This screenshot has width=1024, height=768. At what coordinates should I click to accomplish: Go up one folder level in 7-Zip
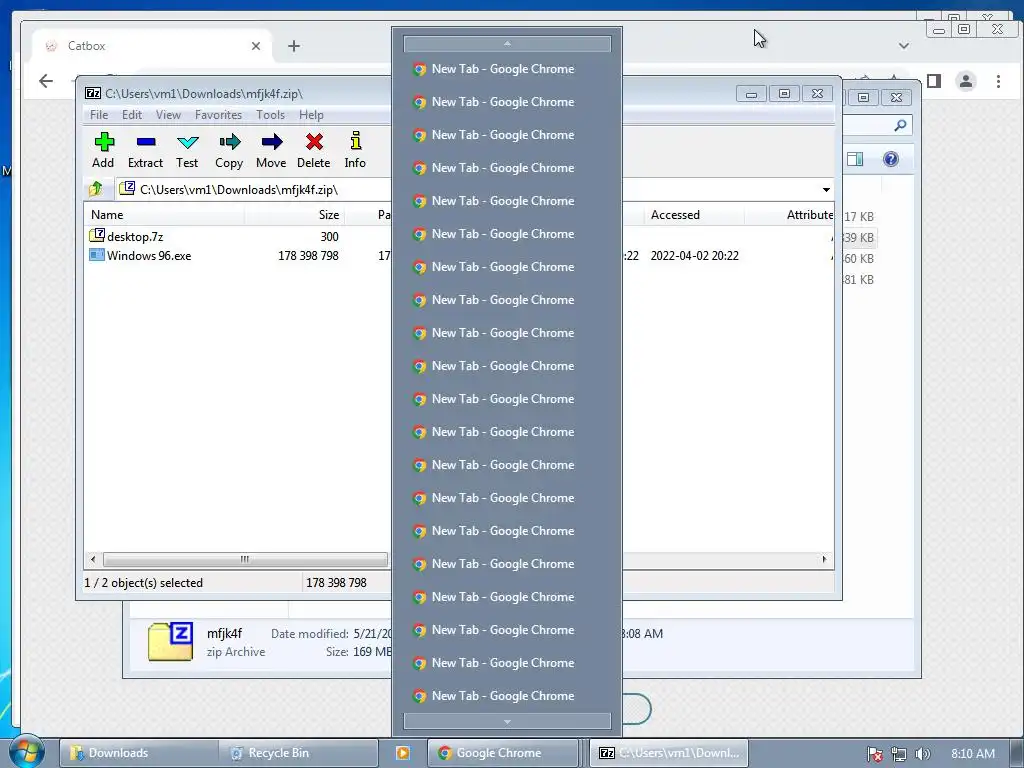tap(96, 189)
